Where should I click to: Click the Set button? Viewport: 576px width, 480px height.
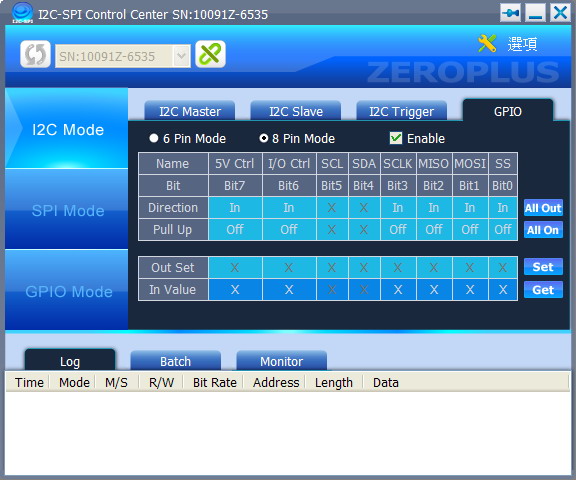click(543, 267)
